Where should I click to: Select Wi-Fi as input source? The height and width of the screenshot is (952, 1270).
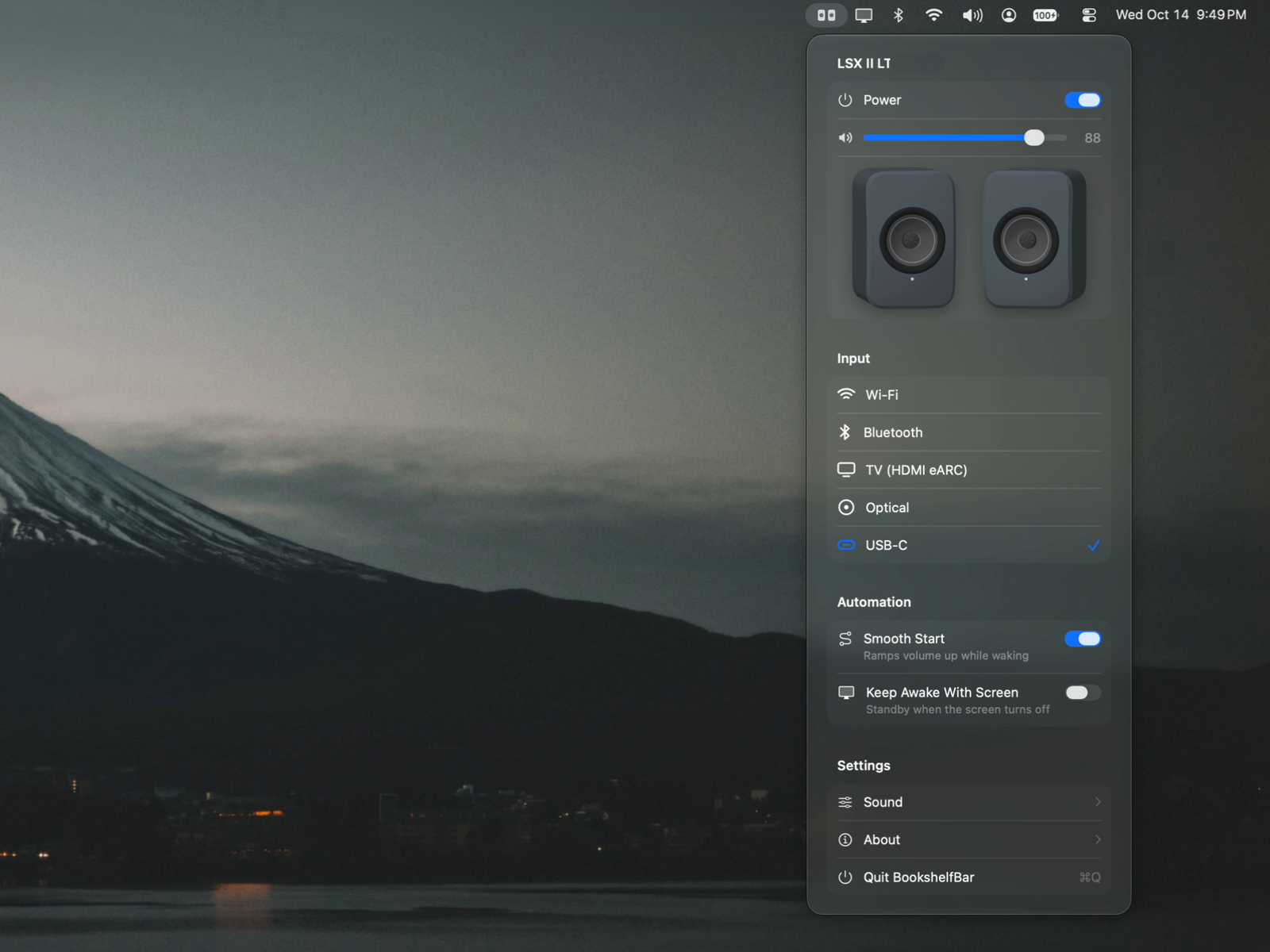point(968,394)
